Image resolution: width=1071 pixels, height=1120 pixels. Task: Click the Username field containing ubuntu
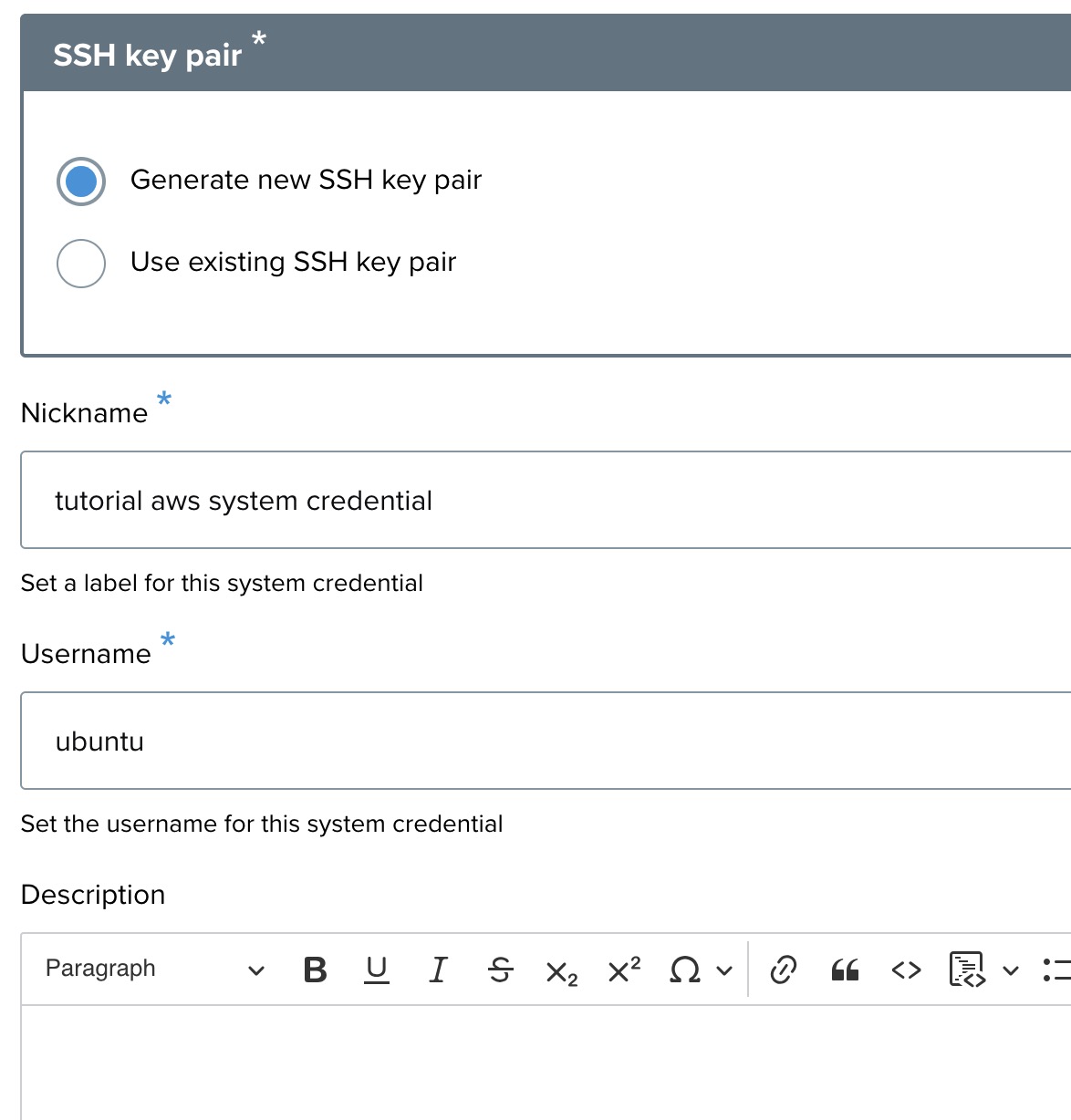(x=546, y=741)
